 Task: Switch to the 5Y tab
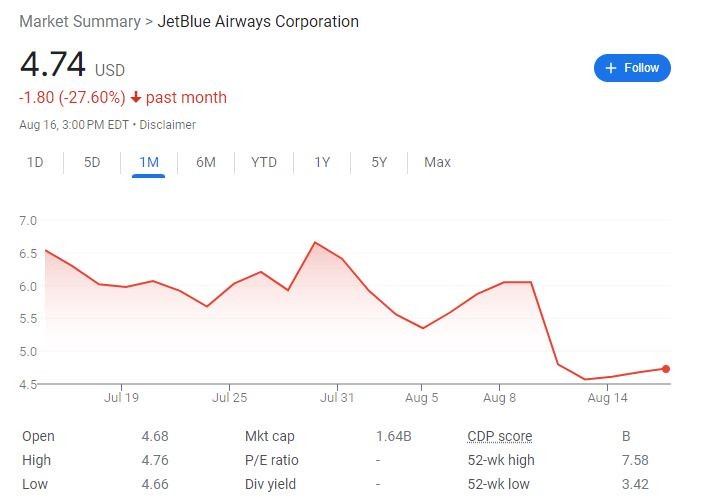[379, 162]
